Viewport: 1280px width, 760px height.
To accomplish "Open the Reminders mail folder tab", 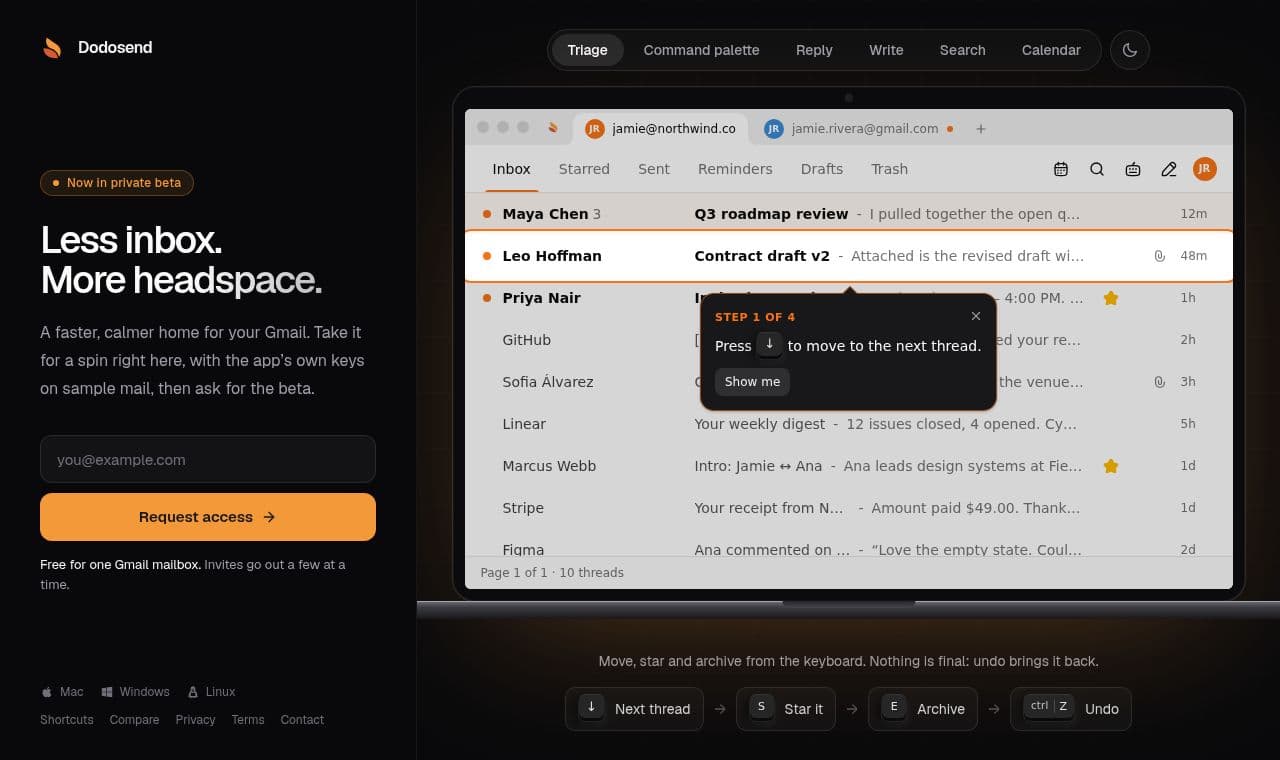I will click(735, 169).
